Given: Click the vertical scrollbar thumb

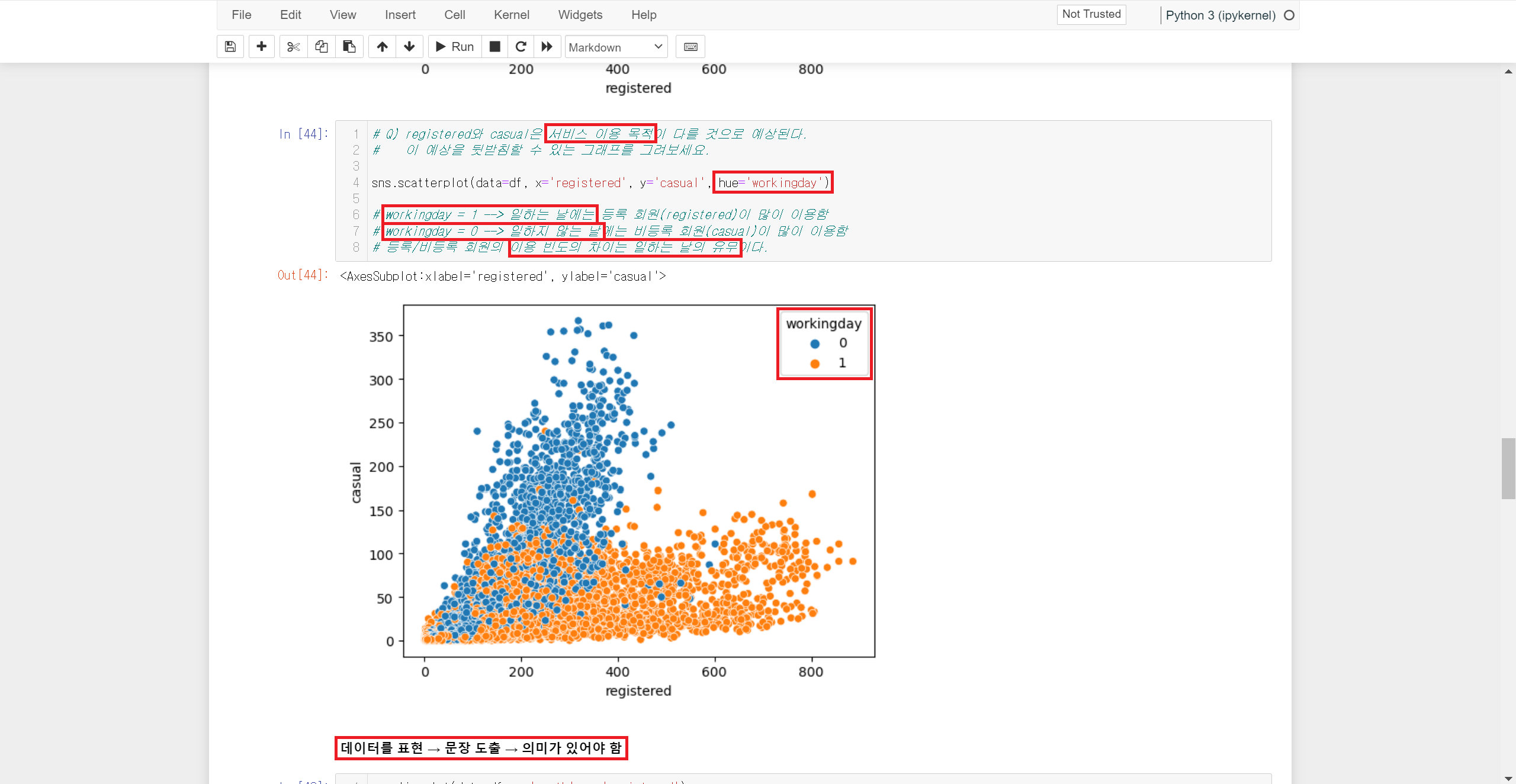Looking at the screenshot, I should 1508,468.
